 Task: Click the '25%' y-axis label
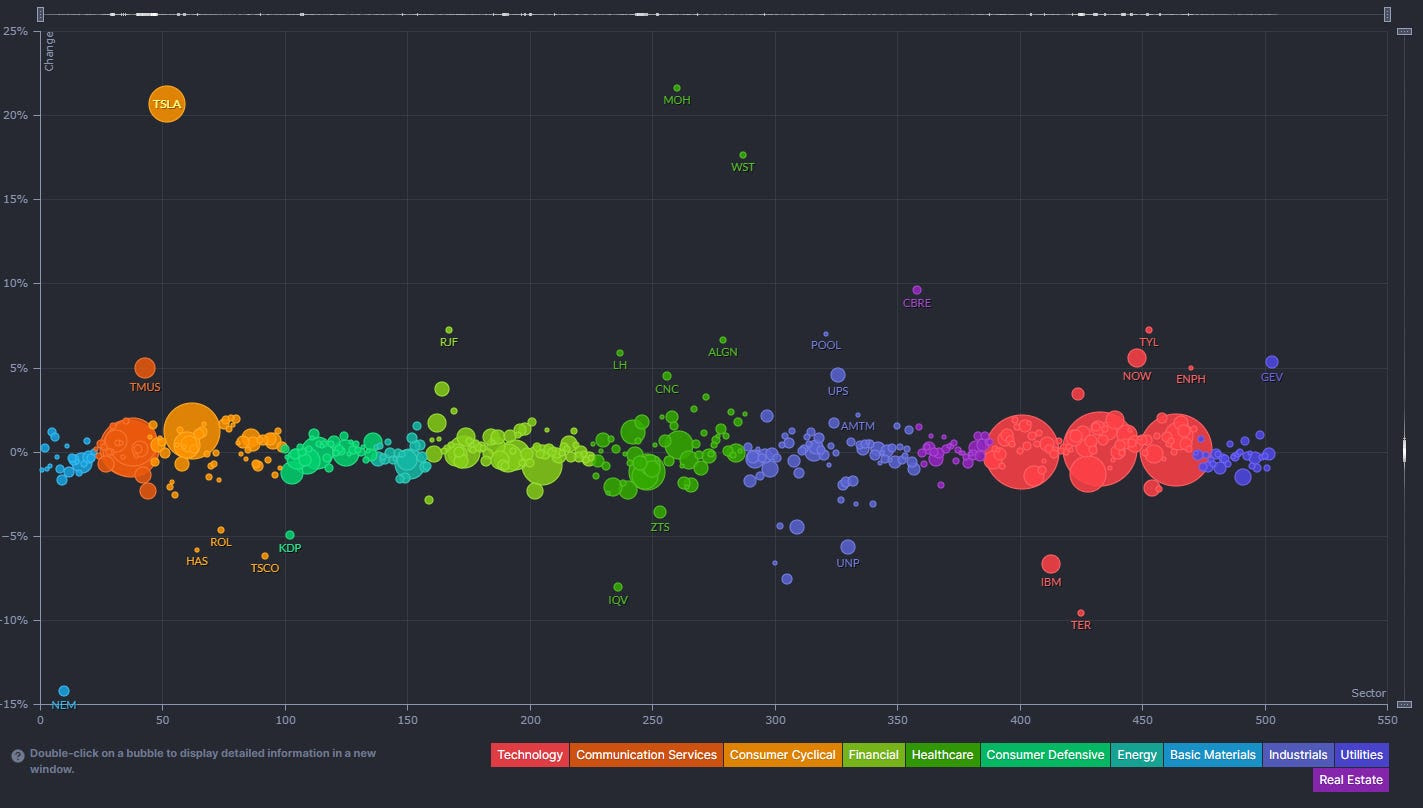pyautogui.click(x=15, y=31)
